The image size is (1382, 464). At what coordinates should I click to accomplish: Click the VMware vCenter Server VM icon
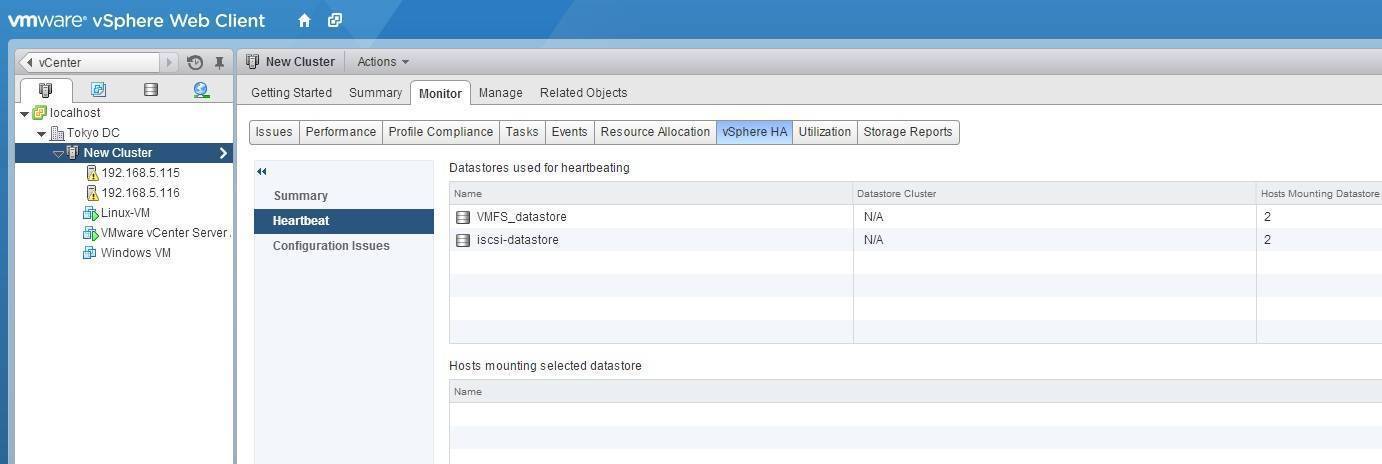(90, 233)
